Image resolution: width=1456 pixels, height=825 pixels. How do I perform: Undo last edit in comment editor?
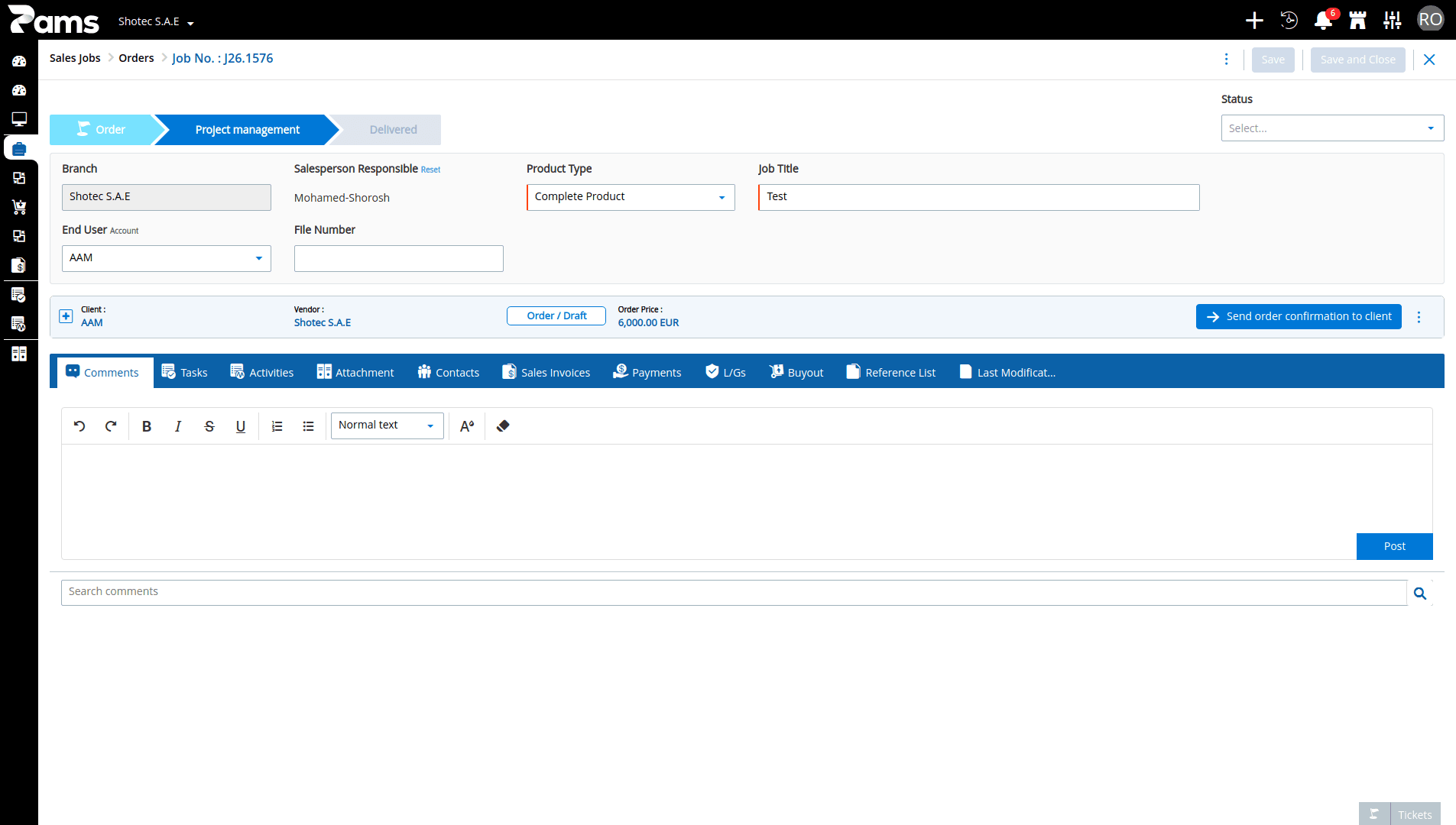click(x=79, y=426)
